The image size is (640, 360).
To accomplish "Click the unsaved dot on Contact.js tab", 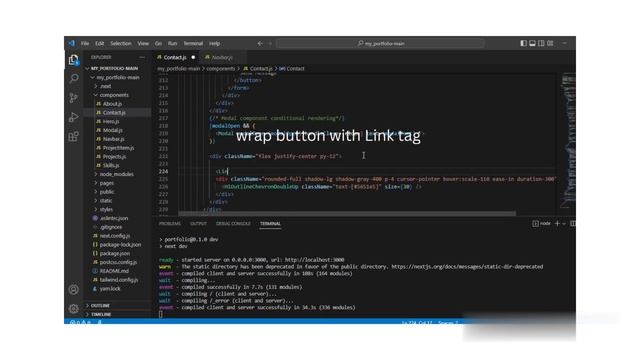I will coord(193,58).
